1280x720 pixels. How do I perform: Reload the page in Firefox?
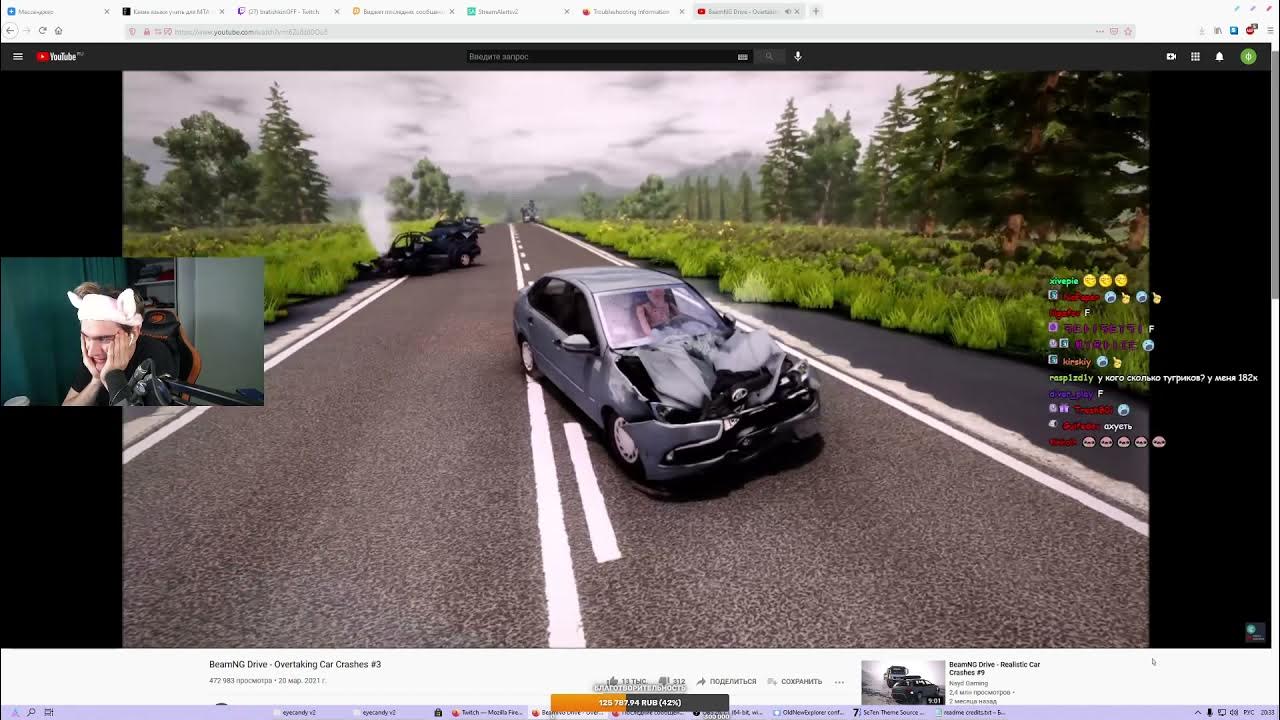tap(42, 31)
